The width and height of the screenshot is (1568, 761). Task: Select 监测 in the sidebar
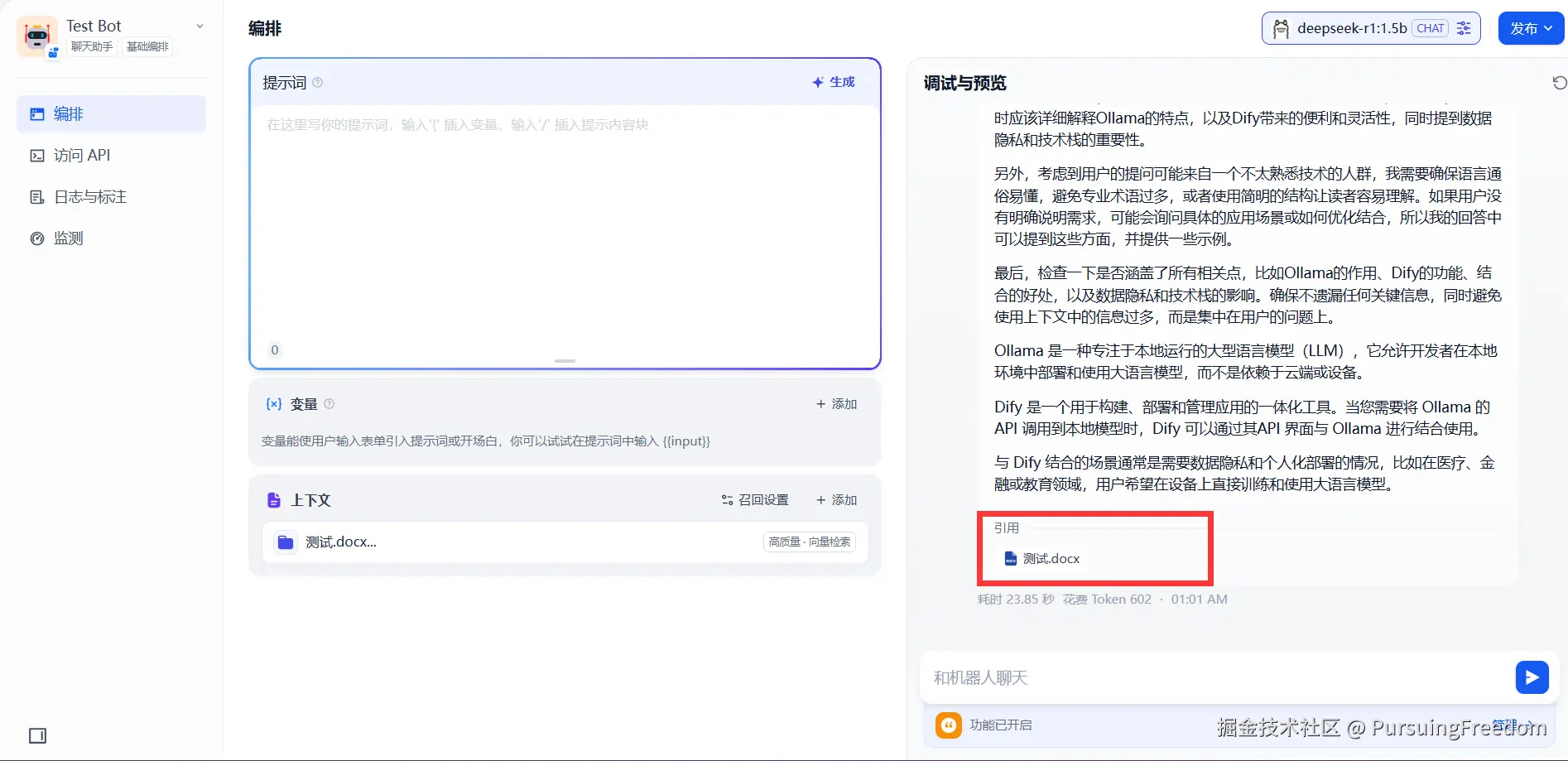pyautogui.click(x=111, y=238)
